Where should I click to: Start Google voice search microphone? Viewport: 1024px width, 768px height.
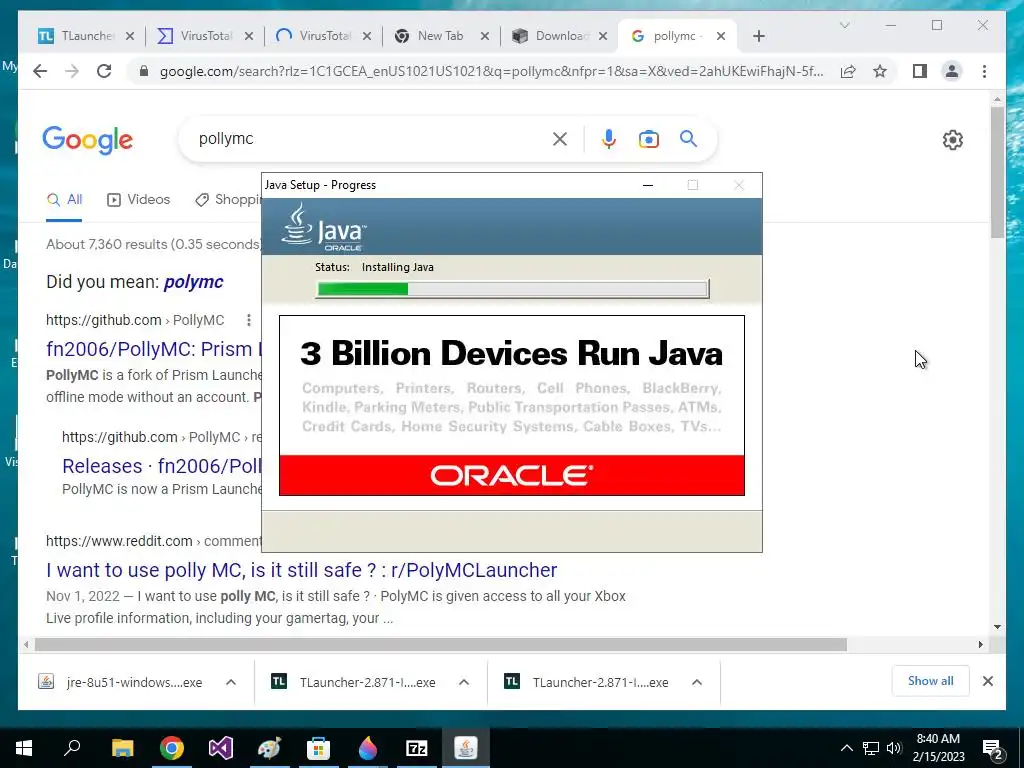coord(609,139)
